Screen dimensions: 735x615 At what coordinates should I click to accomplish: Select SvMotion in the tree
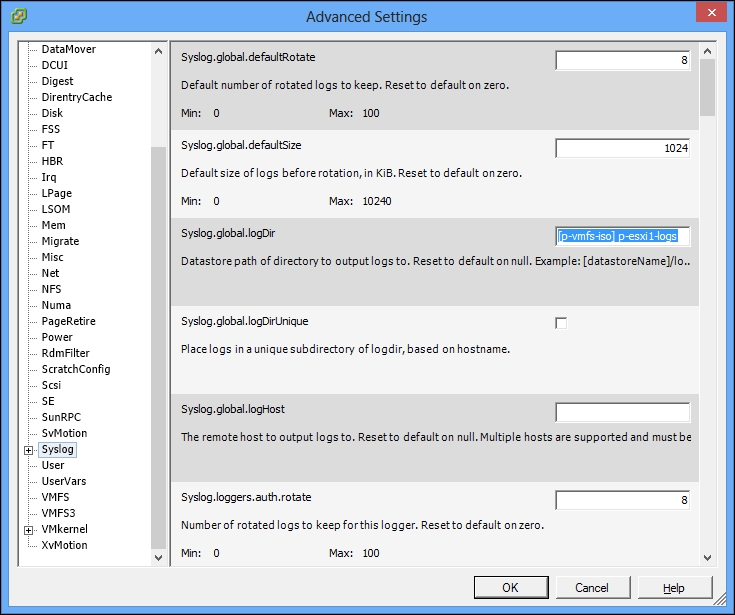[64, 433]
